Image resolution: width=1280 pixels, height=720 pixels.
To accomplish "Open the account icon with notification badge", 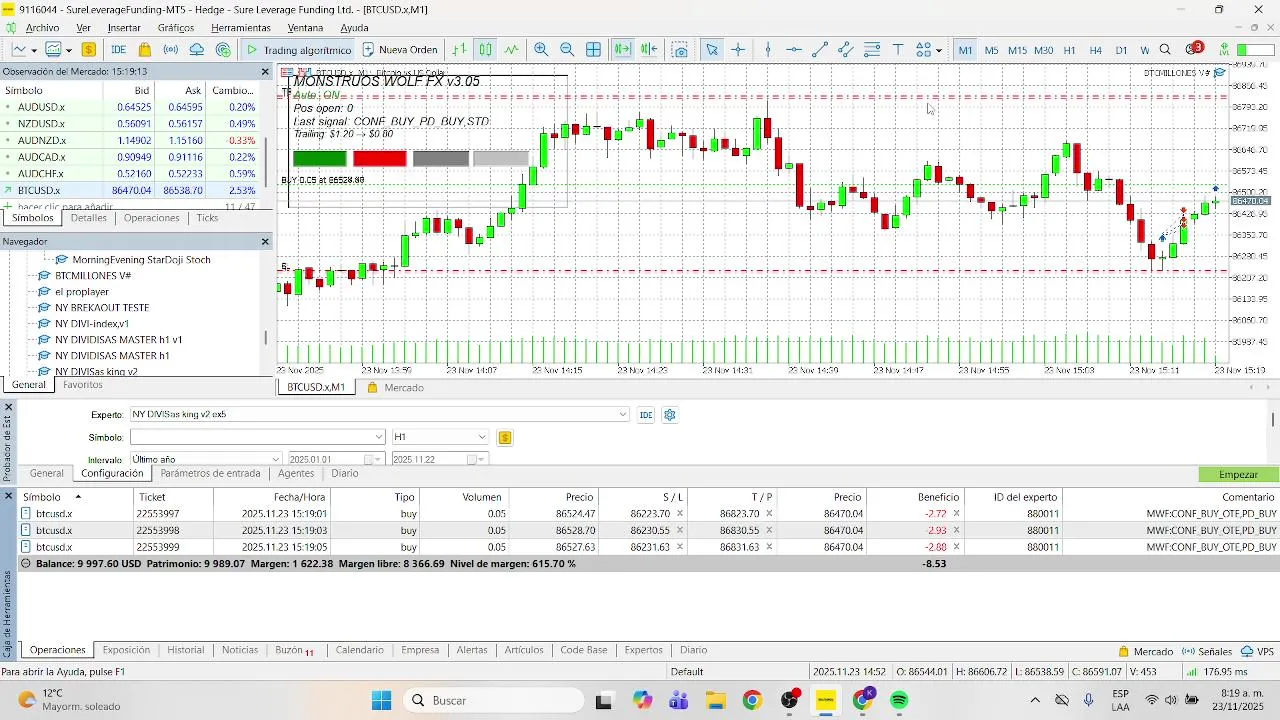I will [x=1193, y=49].
